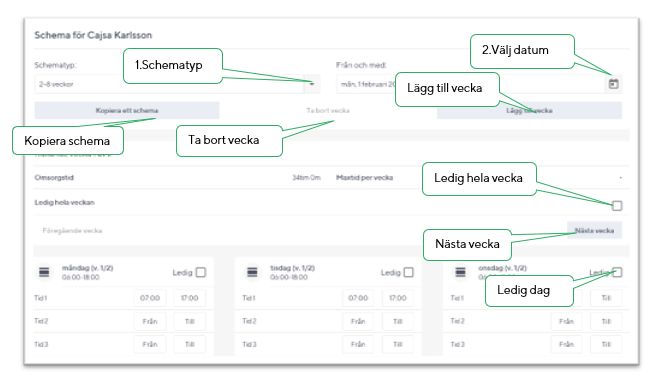Click måndag Tid 2 Från field

(x=150, y=321)
